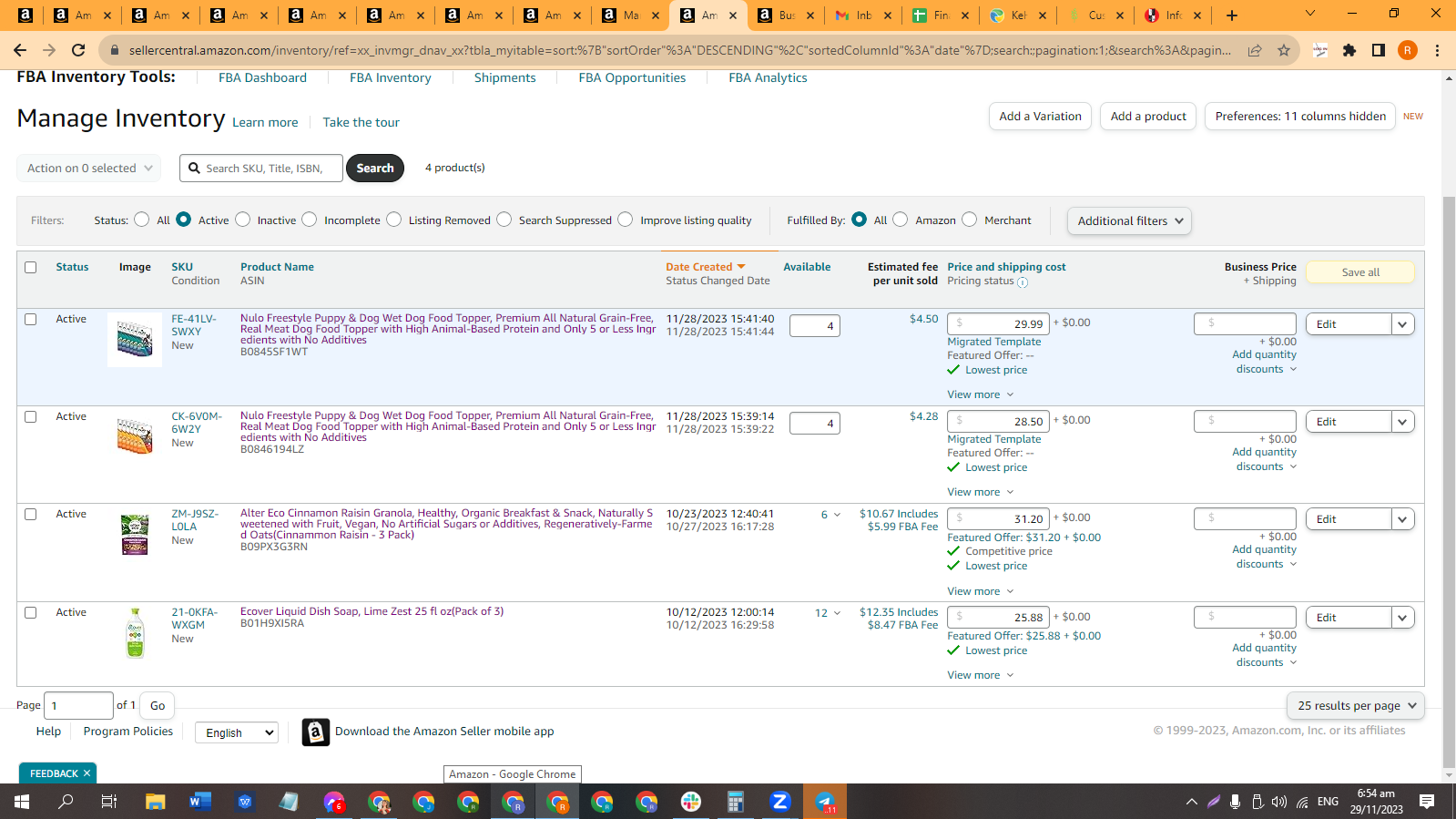Click the price field showing 29.99
This screenshot has height=819, width=1456.
pyautogui.click(x=998, y=323)
